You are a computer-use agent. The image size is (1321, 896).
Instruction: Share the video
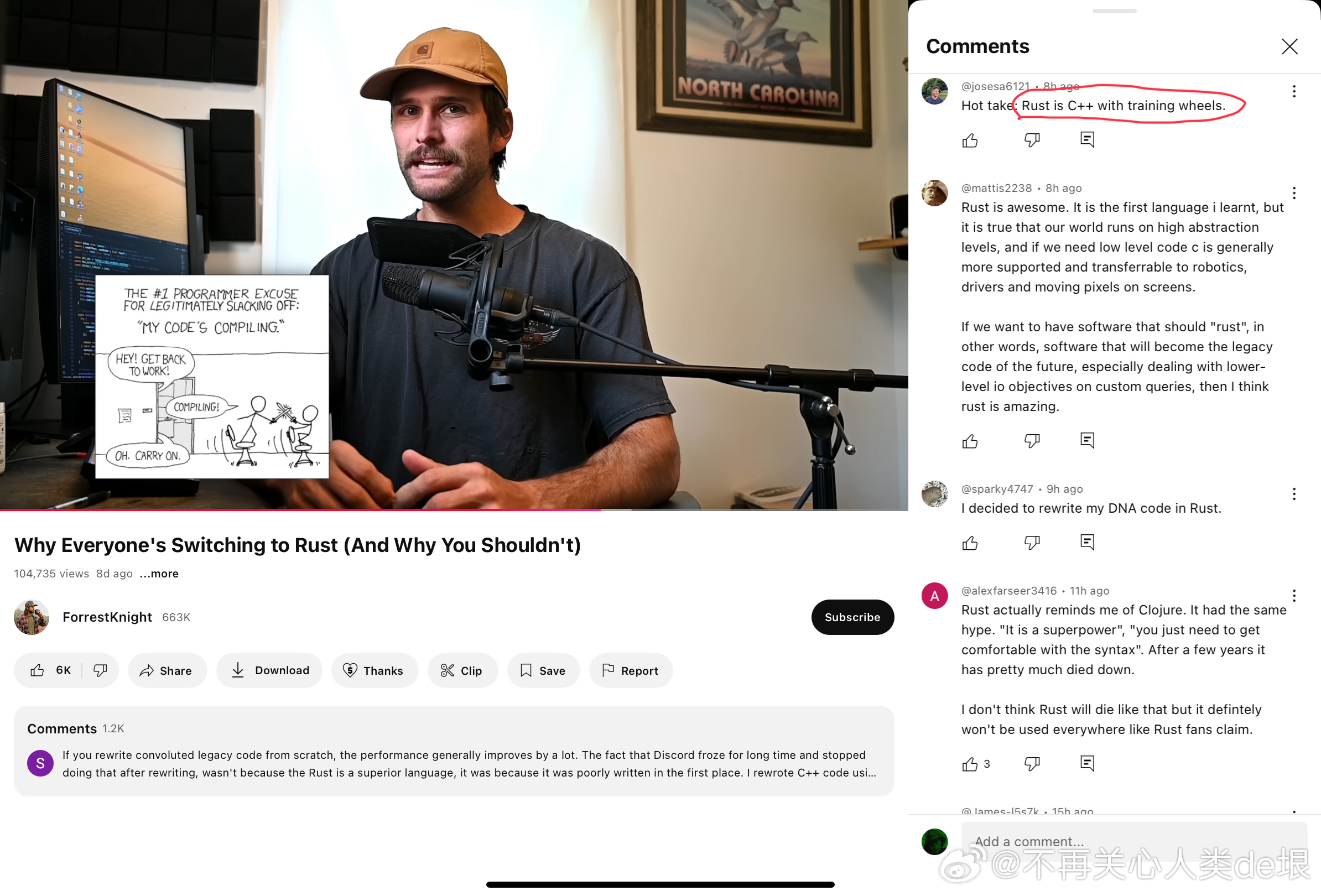click(x=167, y=670)
